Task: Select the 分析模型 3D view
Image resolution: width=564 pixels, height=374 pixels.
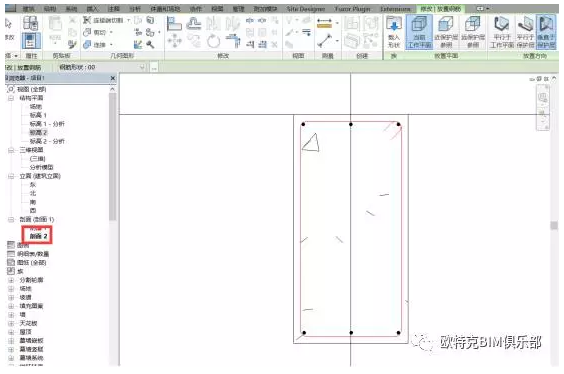Action: pos(41,167)
